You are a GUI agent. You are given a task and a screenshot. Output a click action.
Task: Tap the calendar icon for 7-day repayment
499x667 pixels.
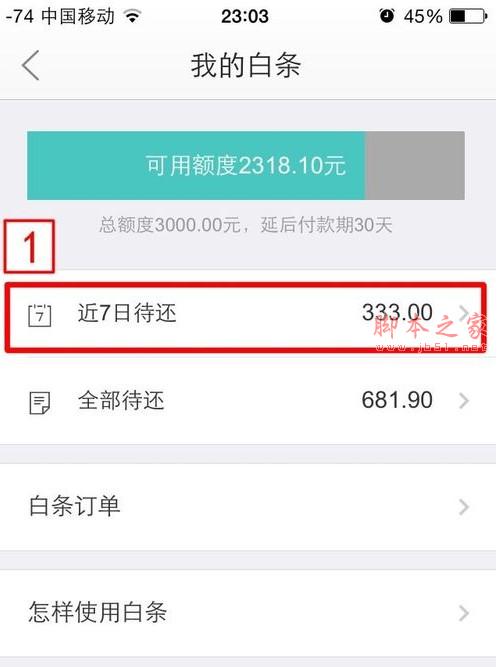tap(40, 315)
